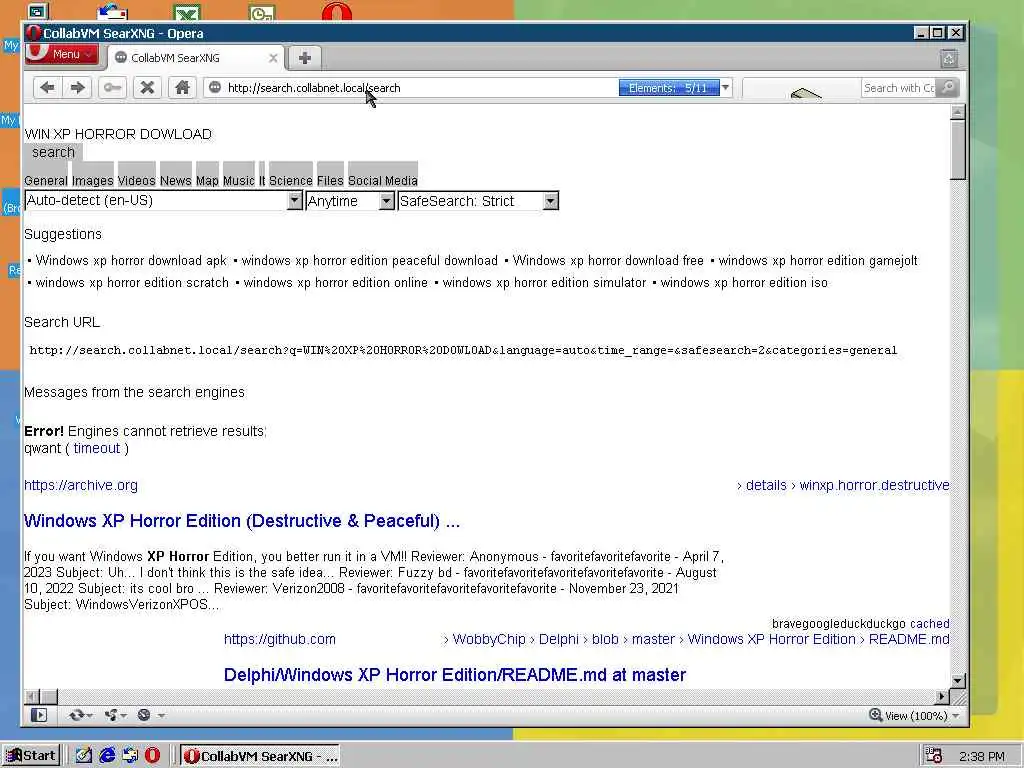
Task: Open Opera Unite status bar icon
Action: (111, 715)
